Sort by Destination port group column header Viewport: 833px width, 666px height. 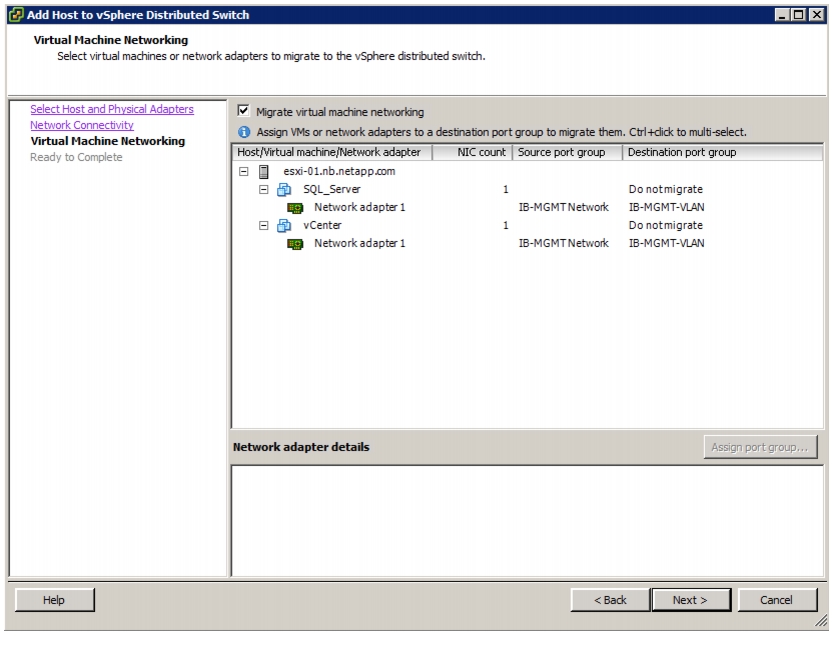(722, 152)
